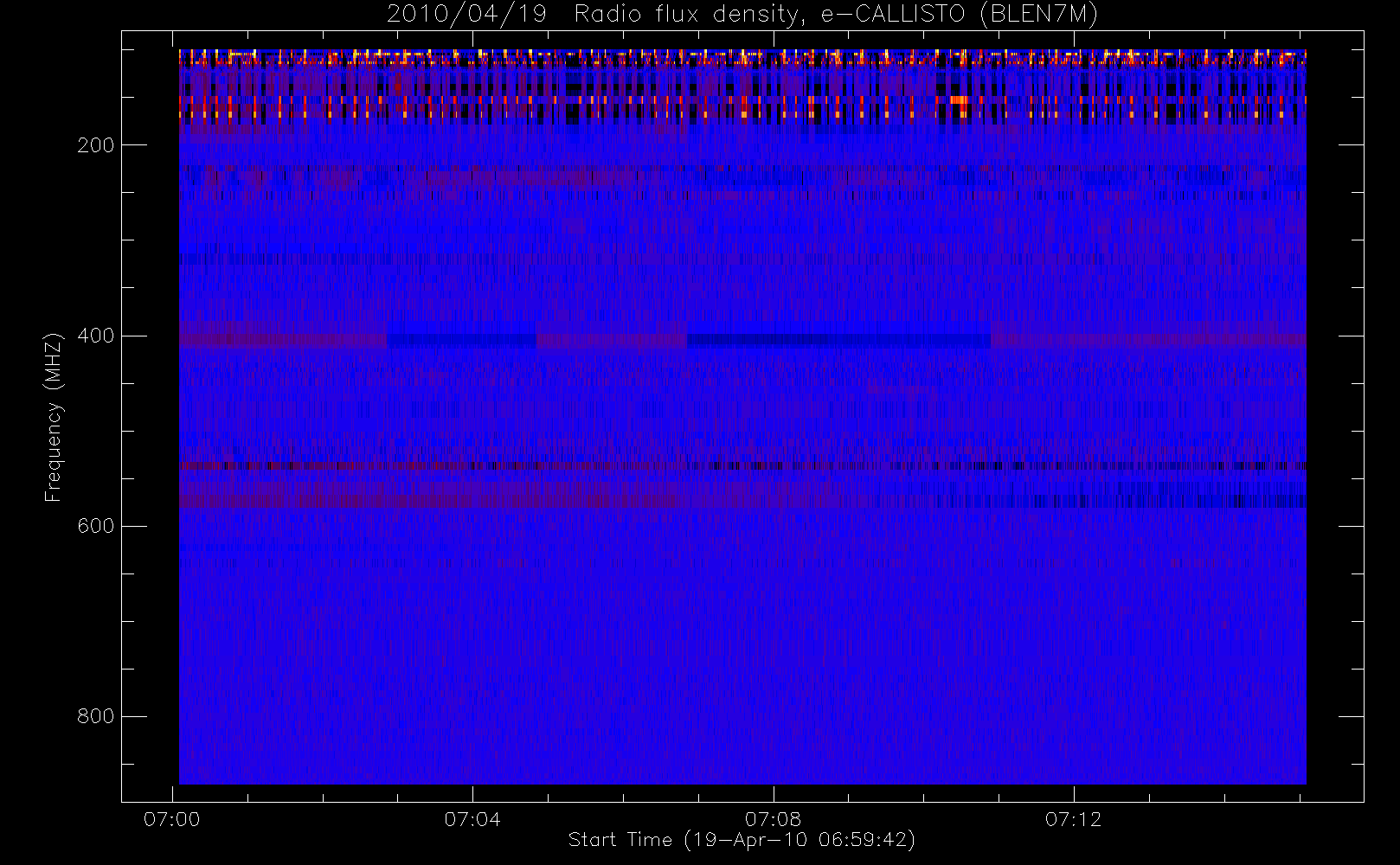This screenshot has height=865, width=1400.
Task: Click the 600 frequency tick label
Action: tap(96, 526)
